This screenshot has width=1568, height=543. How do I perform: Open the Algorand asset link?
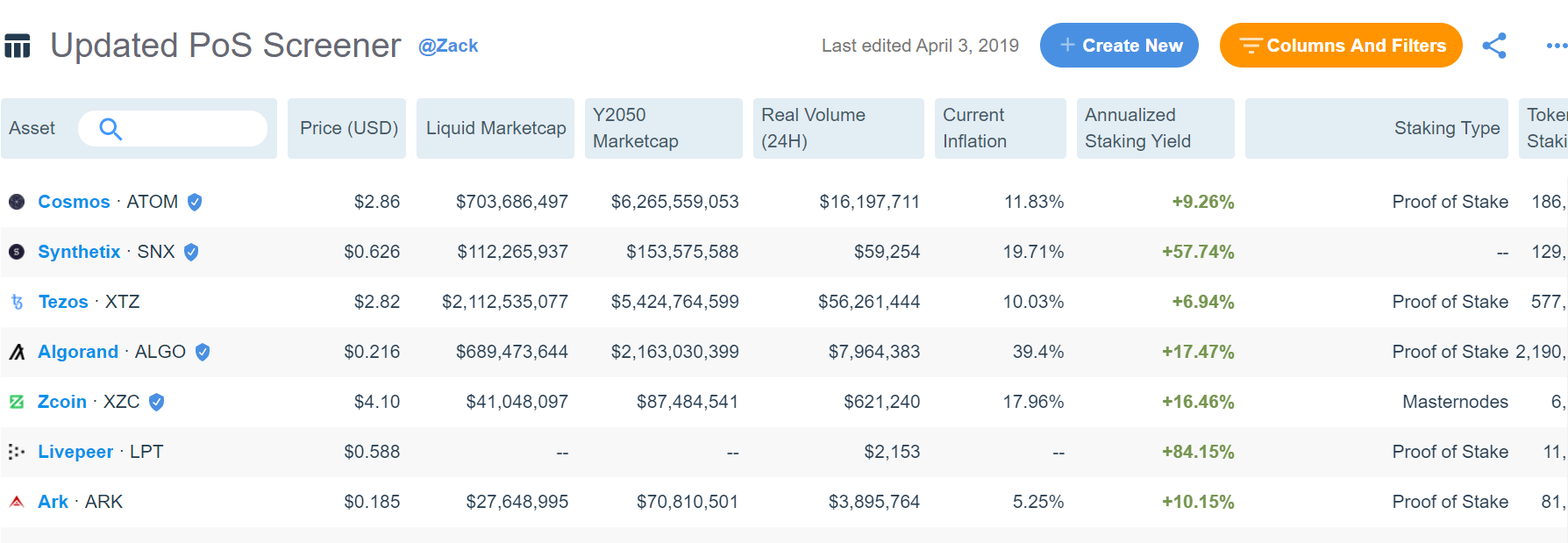pos(78,352)
